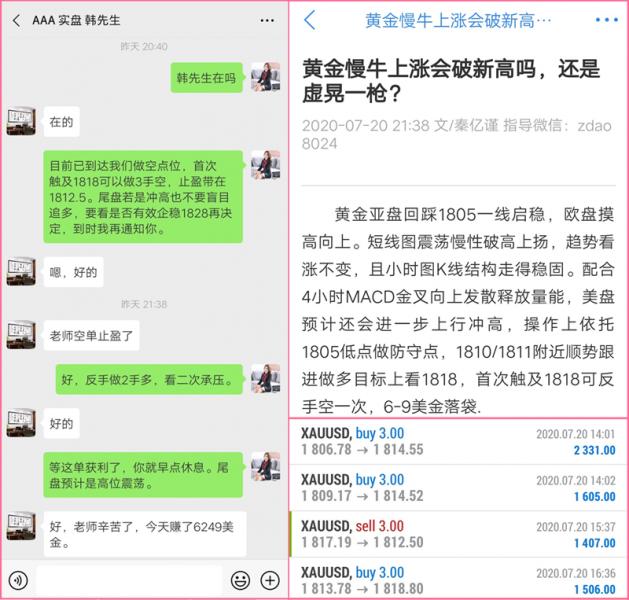Tap contact avatar beside 老师空单止盈了
Screen dimensions: 629x600
coord(21,335)
